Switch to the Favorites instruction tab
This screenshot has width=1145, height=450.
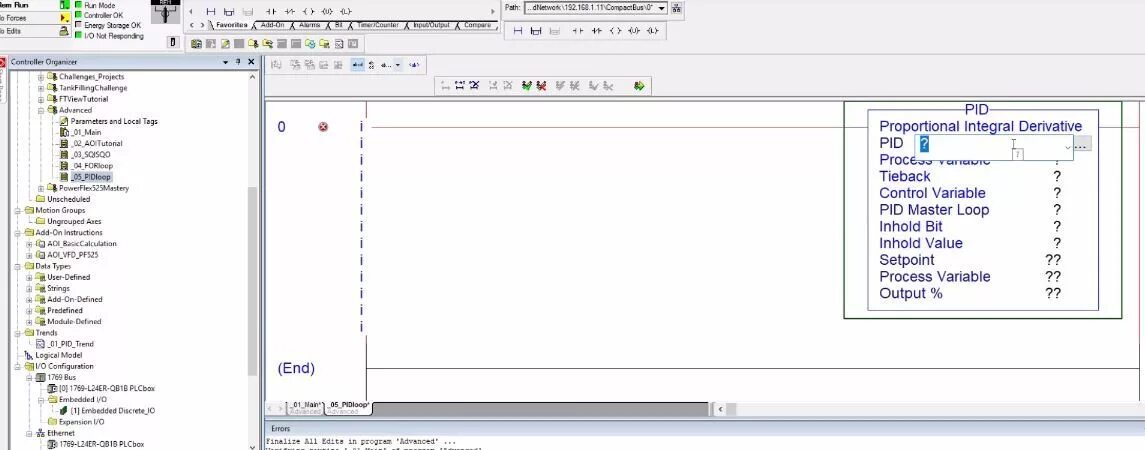(231, 25)
